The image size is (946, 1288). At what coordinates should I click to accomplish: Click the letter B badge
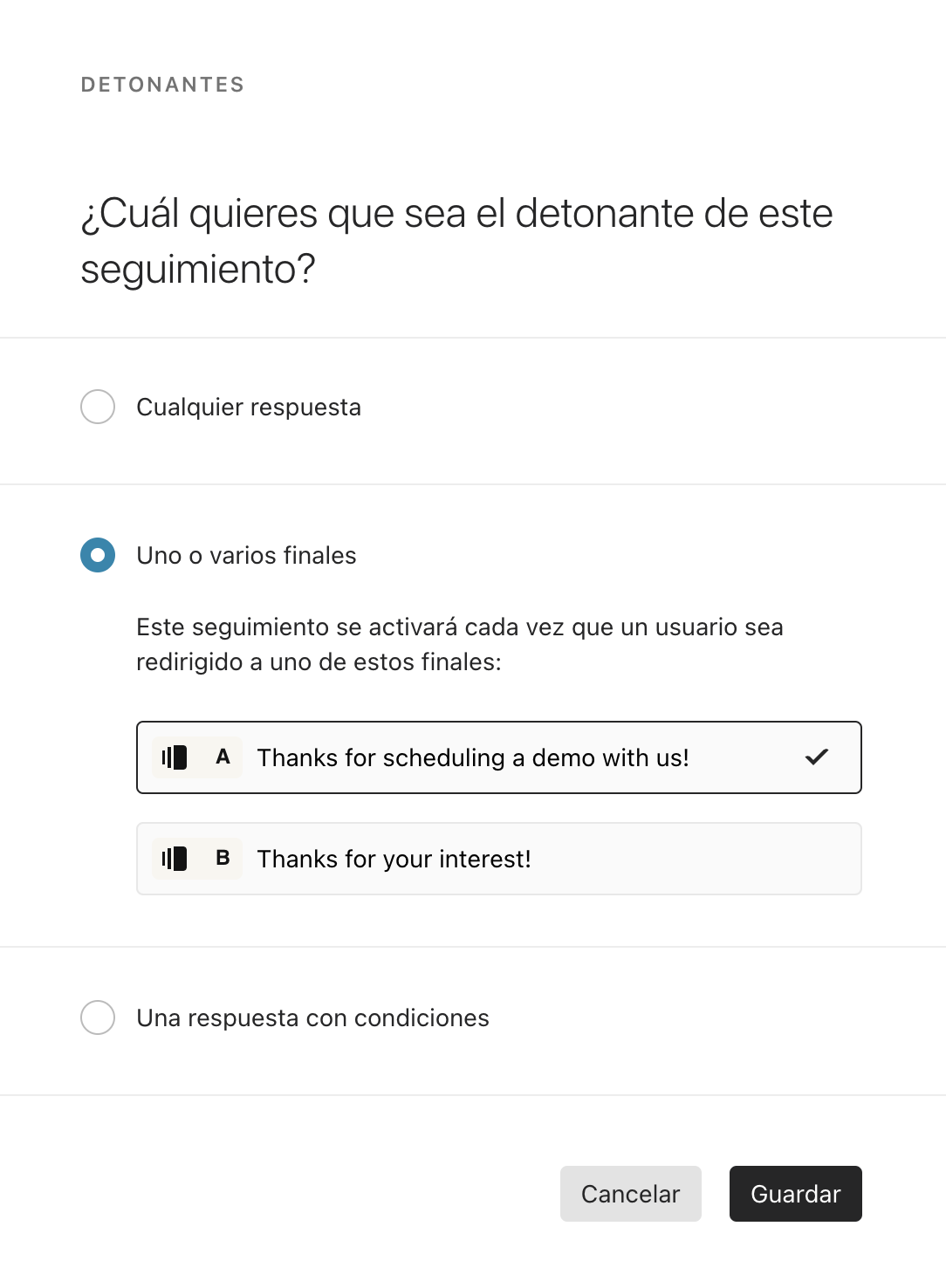223,859
